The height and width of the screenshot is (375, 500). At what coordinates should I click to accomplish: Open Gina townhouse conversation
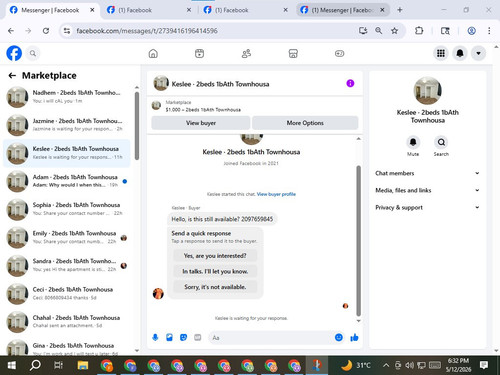[67, 348]
